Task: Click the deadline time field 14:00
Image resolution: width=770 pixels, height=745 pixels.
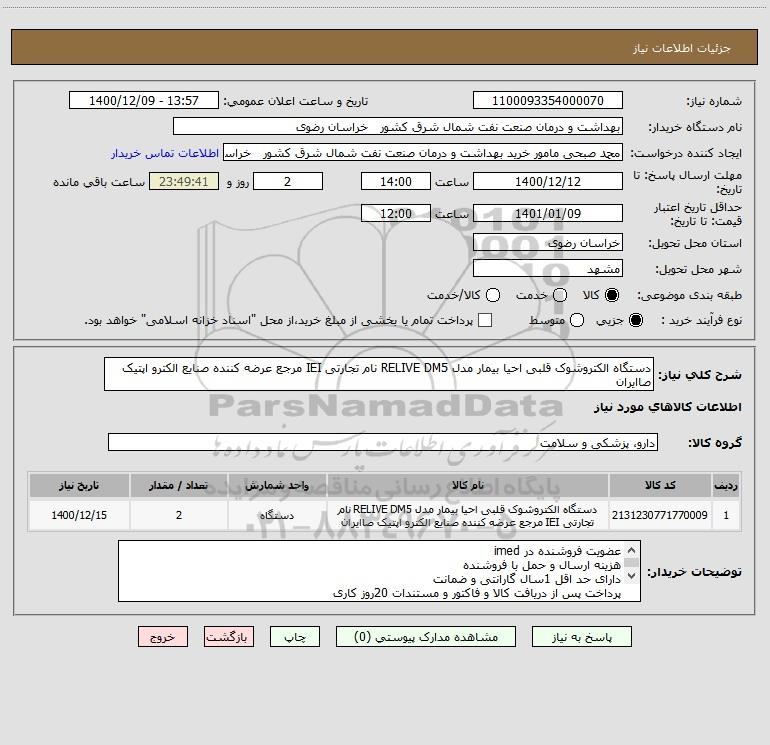Action: pos(396,181)
